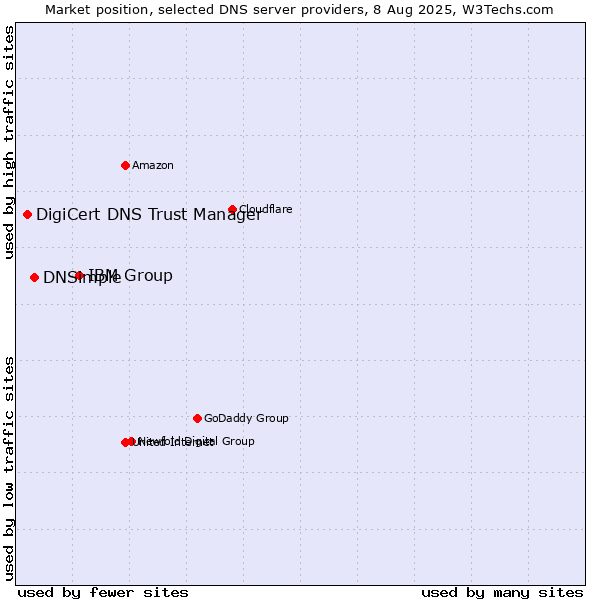Click the DigiCert DNS Trust Manager marker
Screen dimensions: 600x600
[27, 214]
